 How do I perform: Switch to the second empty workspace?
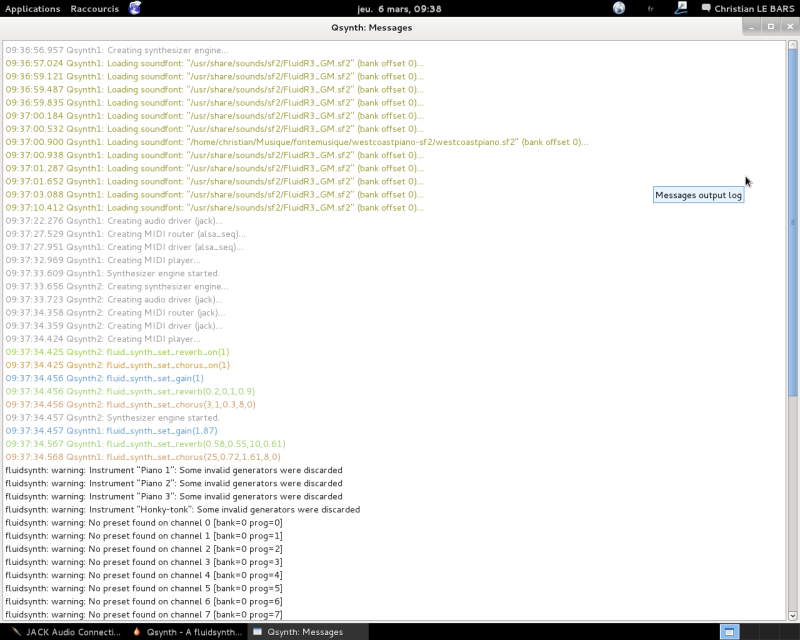pyautogui.click(x=750, y=632)
